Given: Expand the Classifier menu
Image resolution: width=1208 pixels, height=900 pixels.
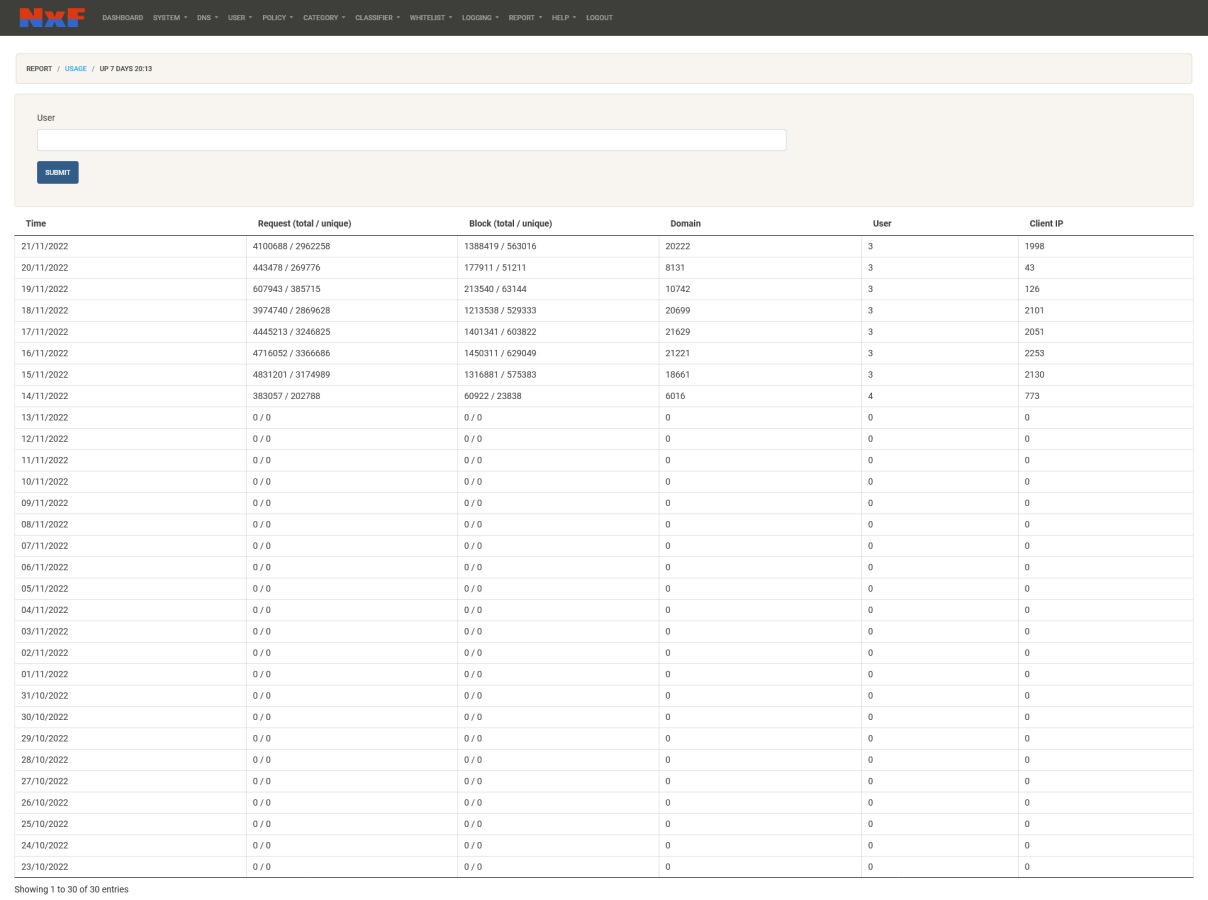Looking at the screenshot, I should (x=377, y=18).
